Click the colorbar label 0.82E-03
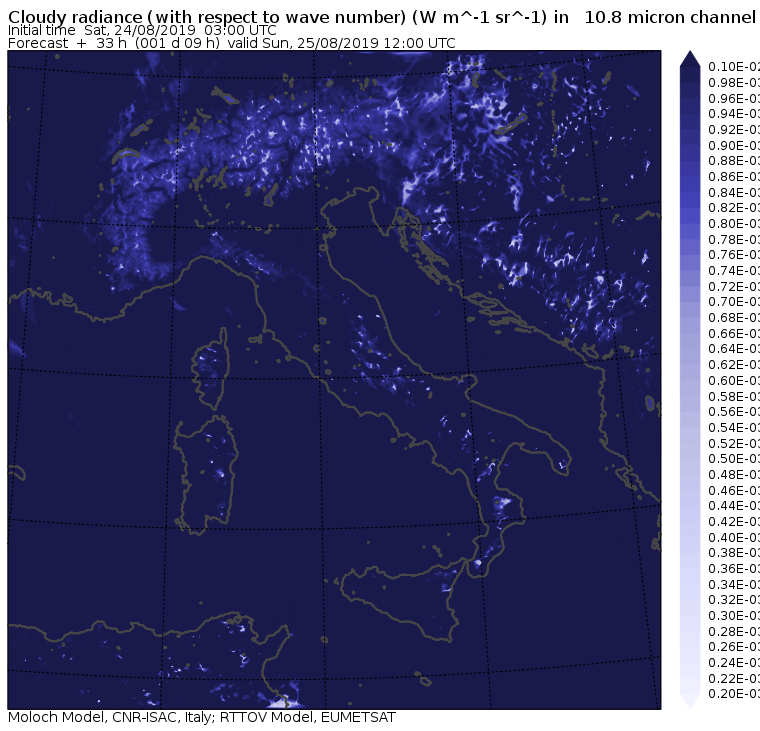 pyautogui.click(x=734, y=208)
